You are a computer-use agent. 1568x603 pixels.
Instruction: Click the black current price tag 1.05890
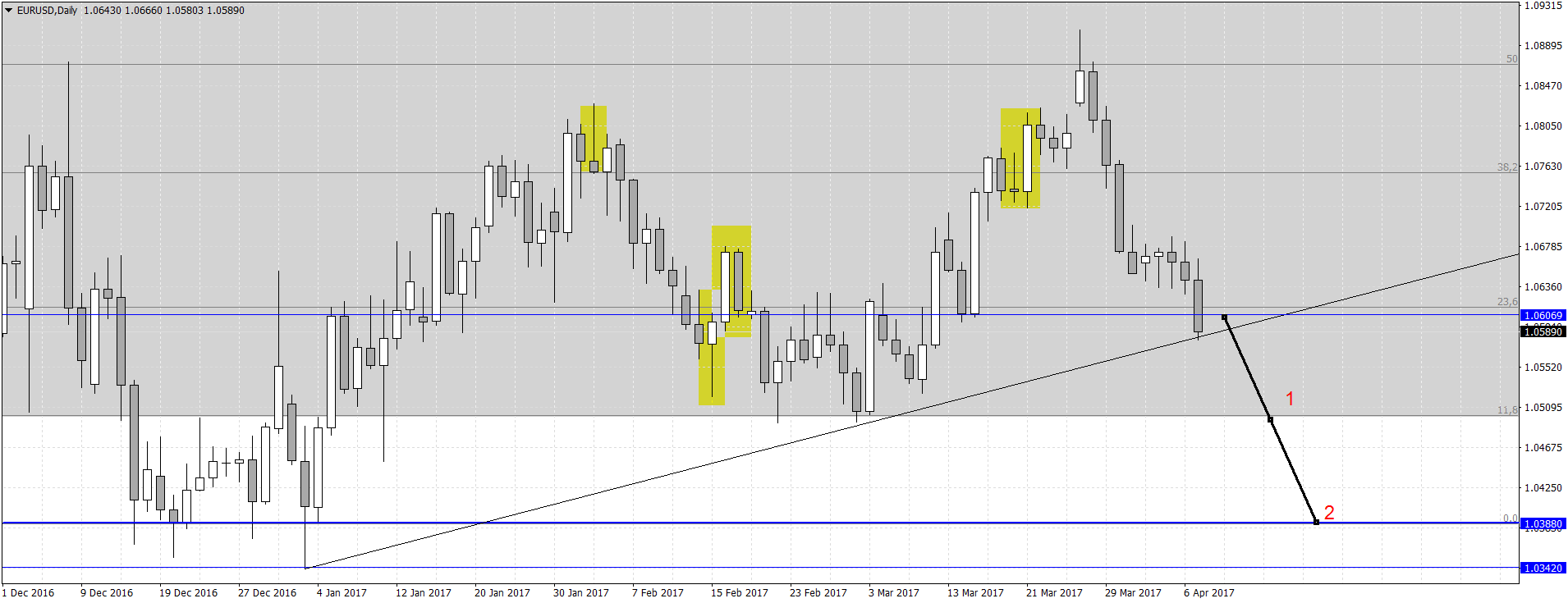tap(1543, 331)
